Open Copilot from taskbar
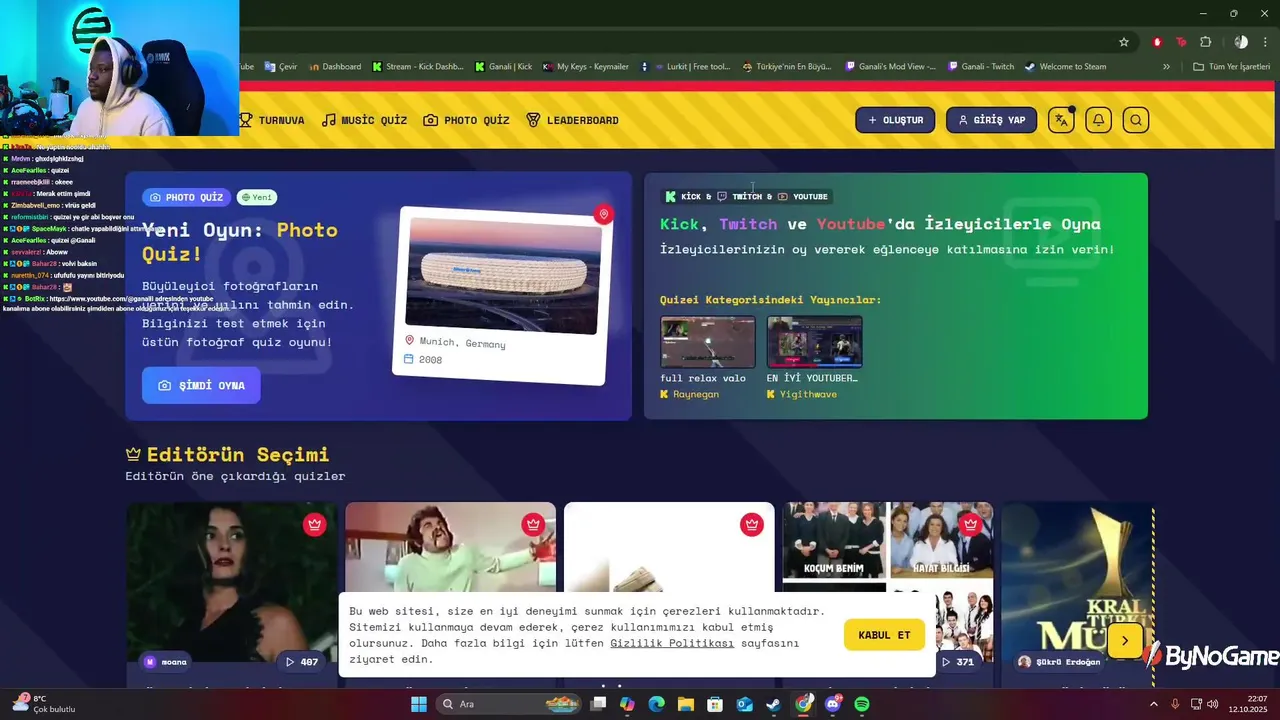1280x720 pixels. [627, 704]
